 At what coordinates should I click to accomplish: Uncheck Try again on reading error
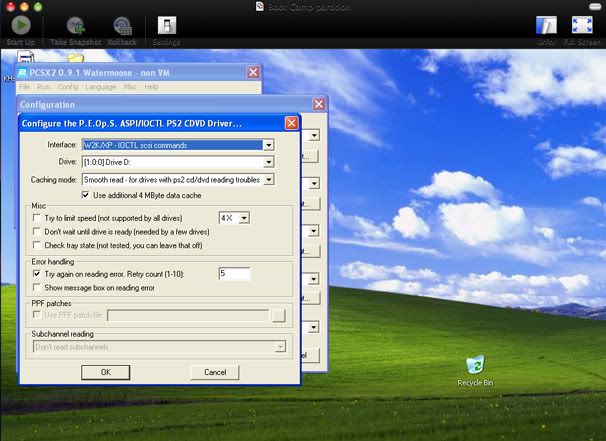(37, 274)
